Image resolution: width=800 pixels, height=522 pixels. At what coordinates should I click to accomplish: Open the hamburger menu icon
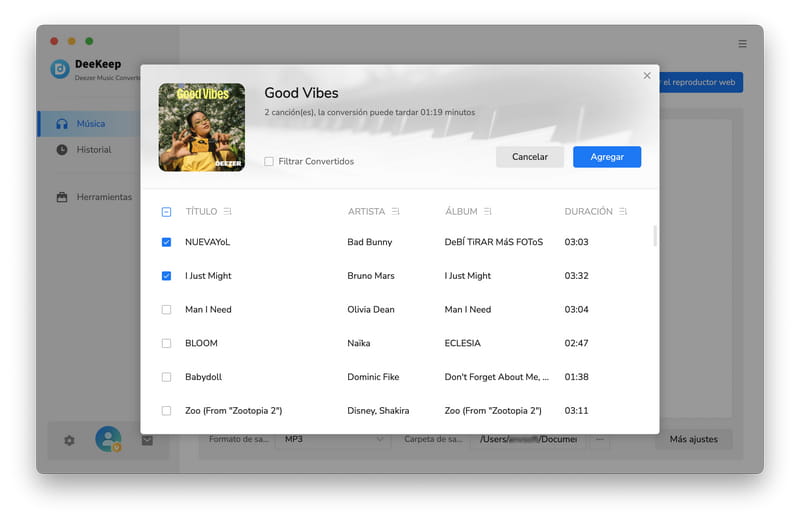pos(742,44)
